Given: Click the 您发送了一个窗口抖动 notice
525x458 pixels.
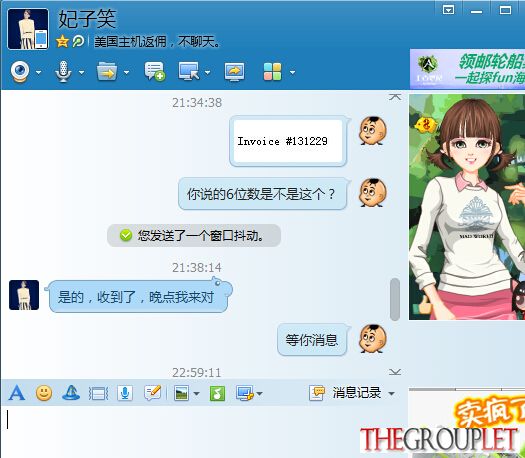Looking at the screenshot, I should click(x=194, y=236).
